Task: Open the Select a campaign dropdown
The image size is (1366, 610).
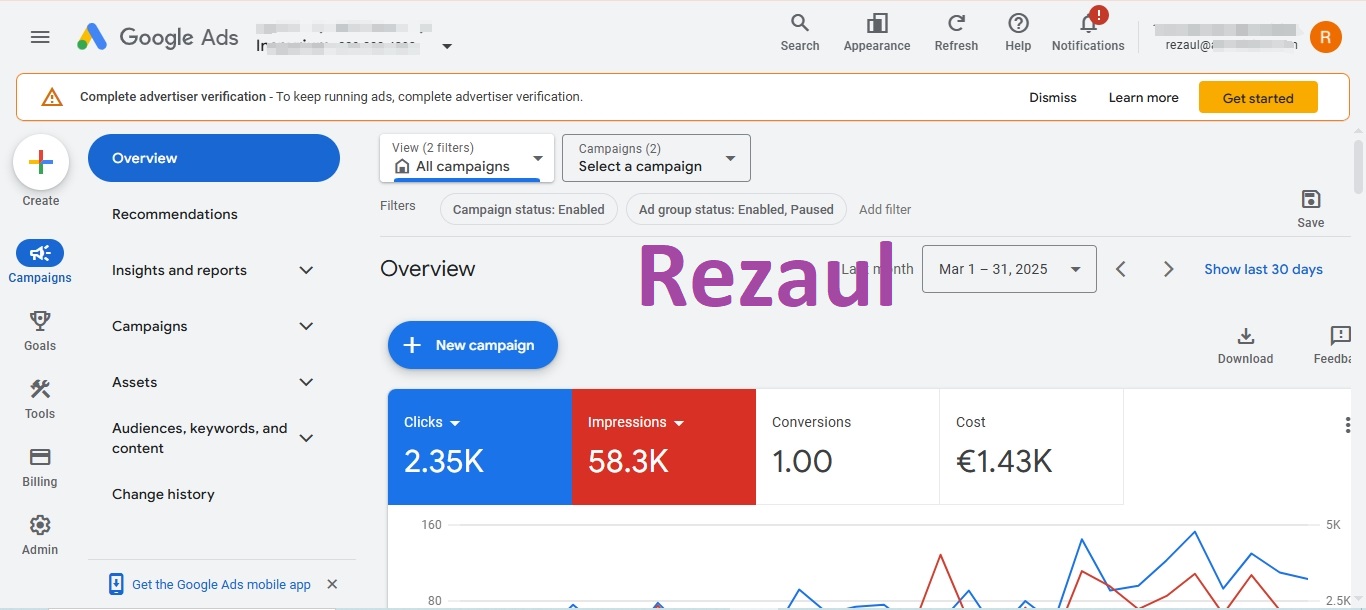Action: click(656, 158)
